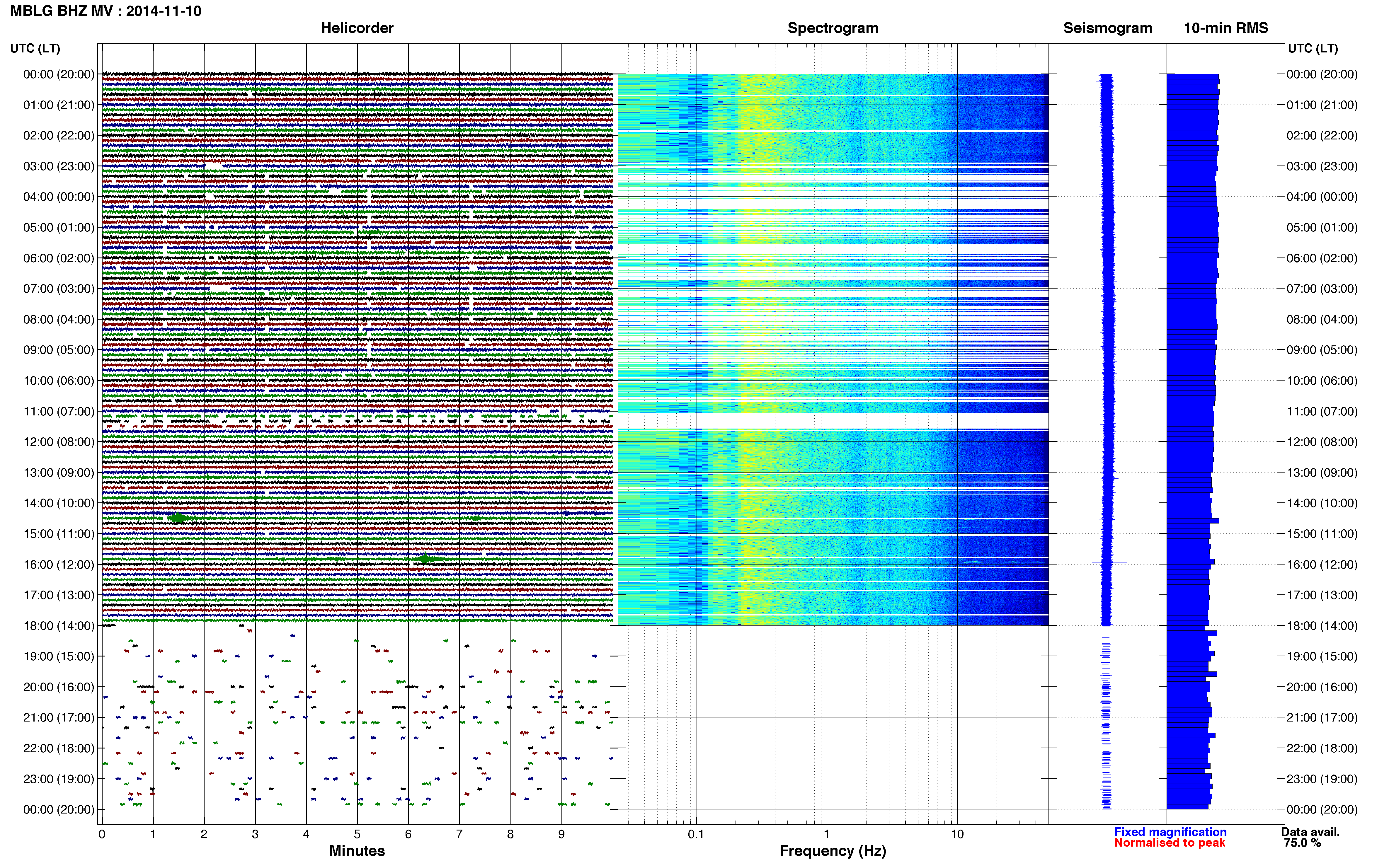Click minute tick label '8' under Helicorder
The height and width of the screenshot is (868, 1389).
point(510,834)
